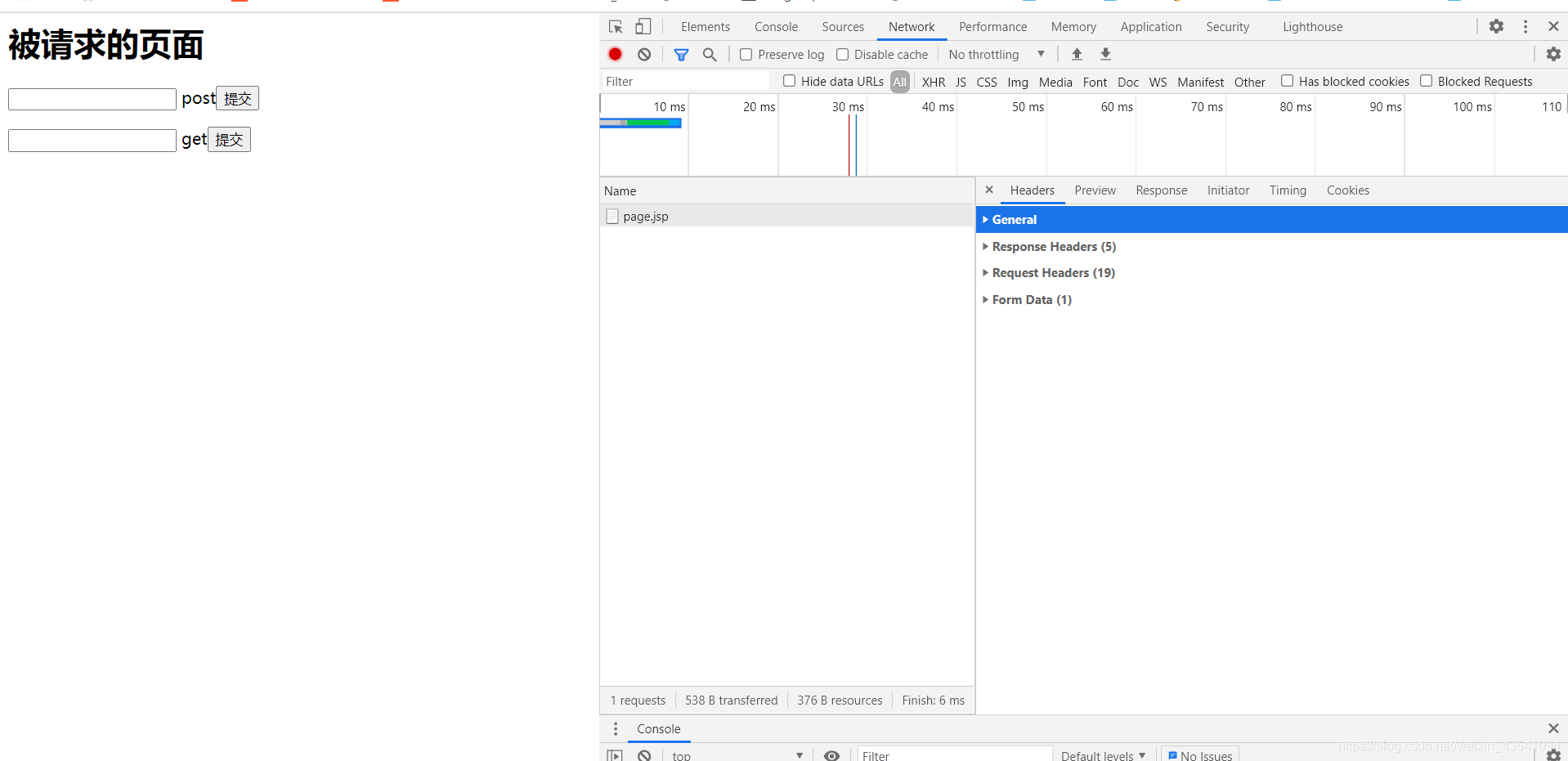The width and height of the screenshot is (1568, 761).
Task: Open DevTools settings gear in top bar
Action: tap(1496, 26)
